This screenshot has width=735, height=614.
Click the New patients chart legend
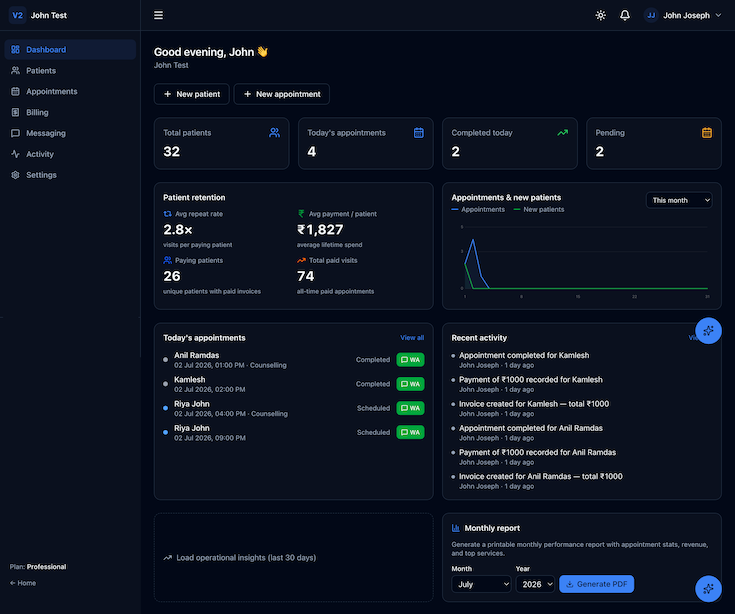click(539, 210)
